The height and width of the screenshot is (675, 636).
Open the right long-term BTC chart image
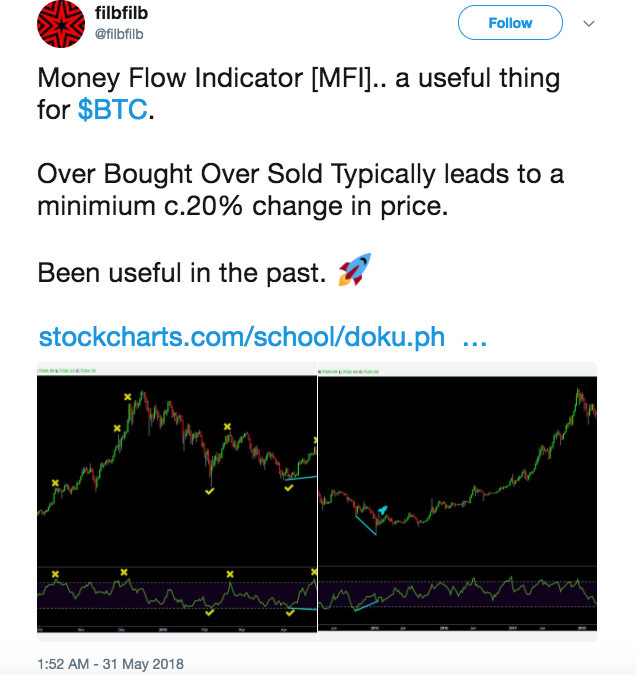click(x=457, y=502)
